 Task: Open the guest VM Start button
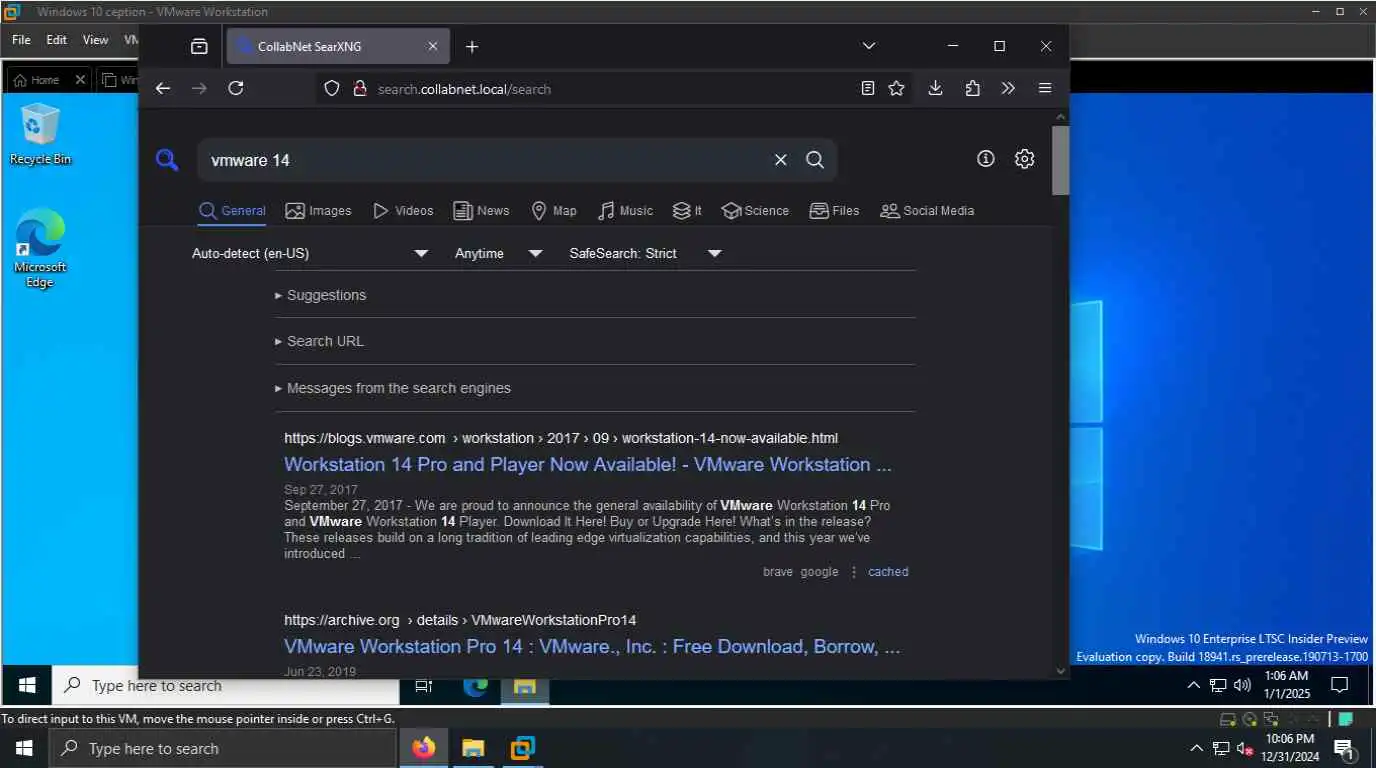[27, 685]
